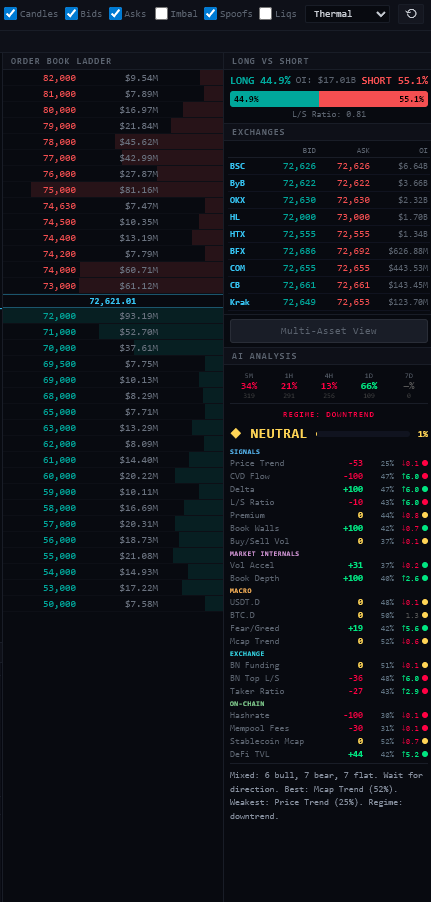The image size is (431, 902).
Task: Click the L/S Ratio signal row
Action: click(x=329, y=502)
